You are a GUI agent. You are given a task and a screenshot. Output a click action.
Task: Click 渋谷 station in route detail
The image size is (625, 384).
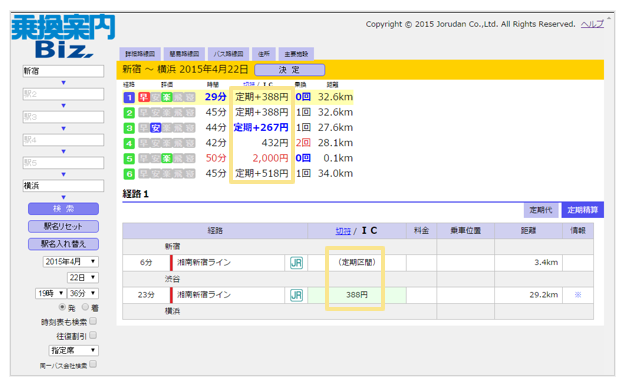(x=173, y=279)
